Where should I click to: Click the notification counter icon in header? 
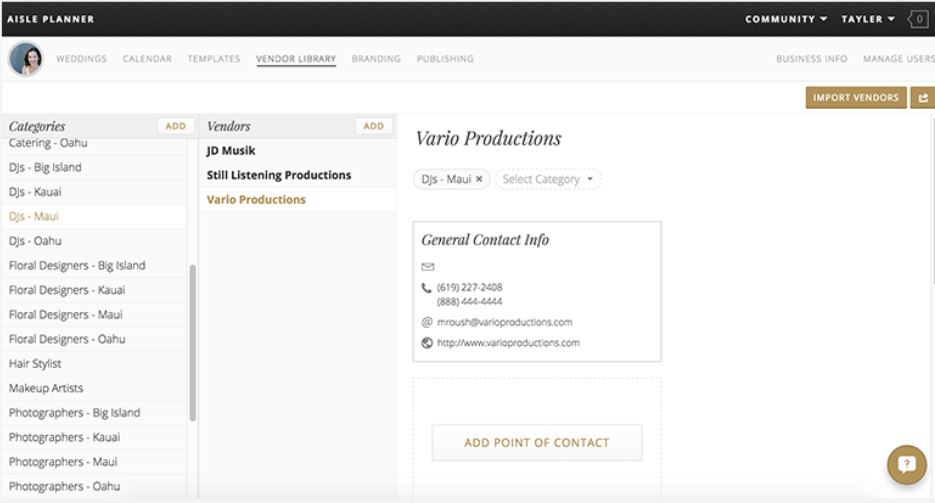click(918, 19)
